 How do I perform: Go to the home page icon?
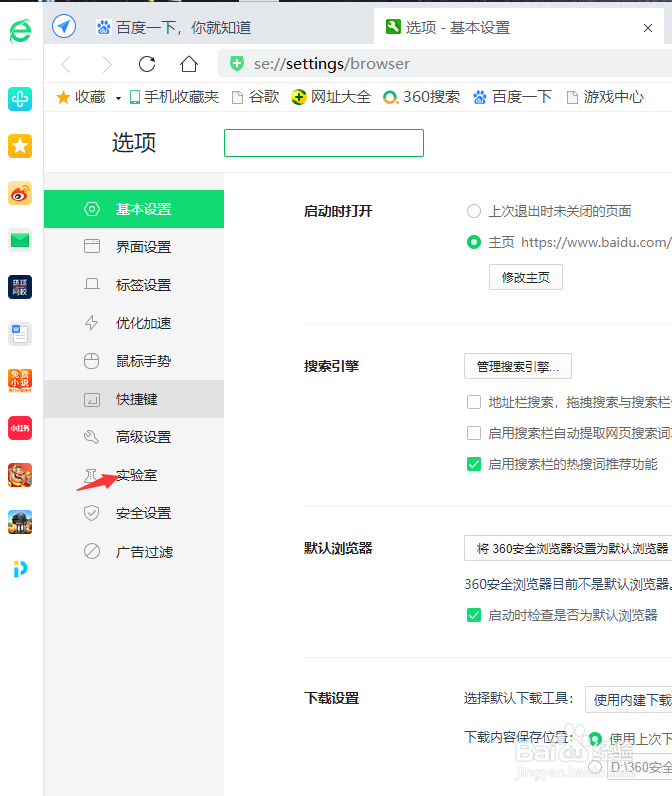(189, 64)
